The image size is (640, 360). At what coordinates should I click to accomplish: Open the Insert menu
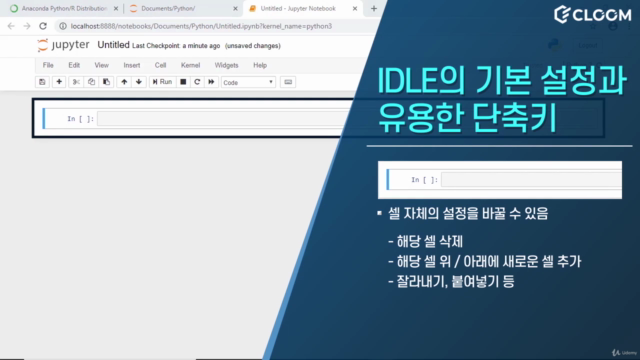[132, 65]
